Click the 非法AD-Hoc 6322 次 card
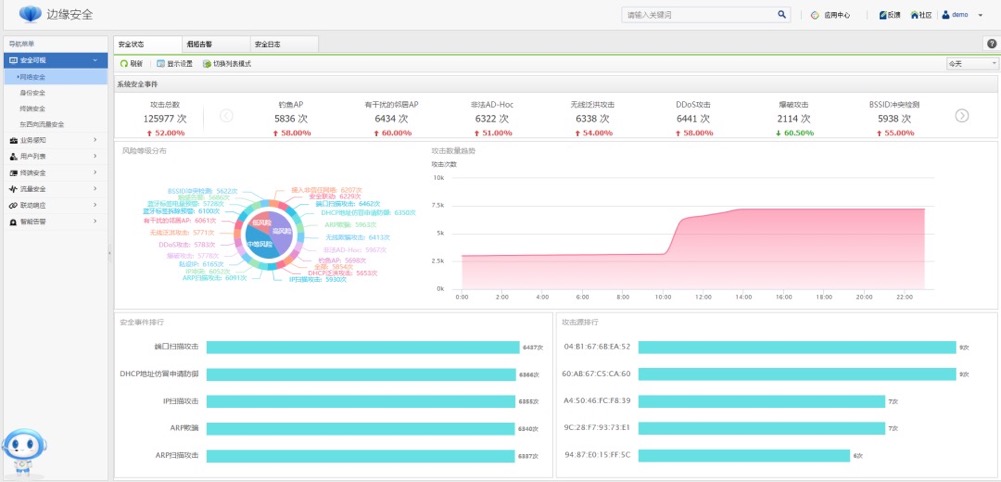The width and height of the screenshot is (1001, 482). pos(492,119)
